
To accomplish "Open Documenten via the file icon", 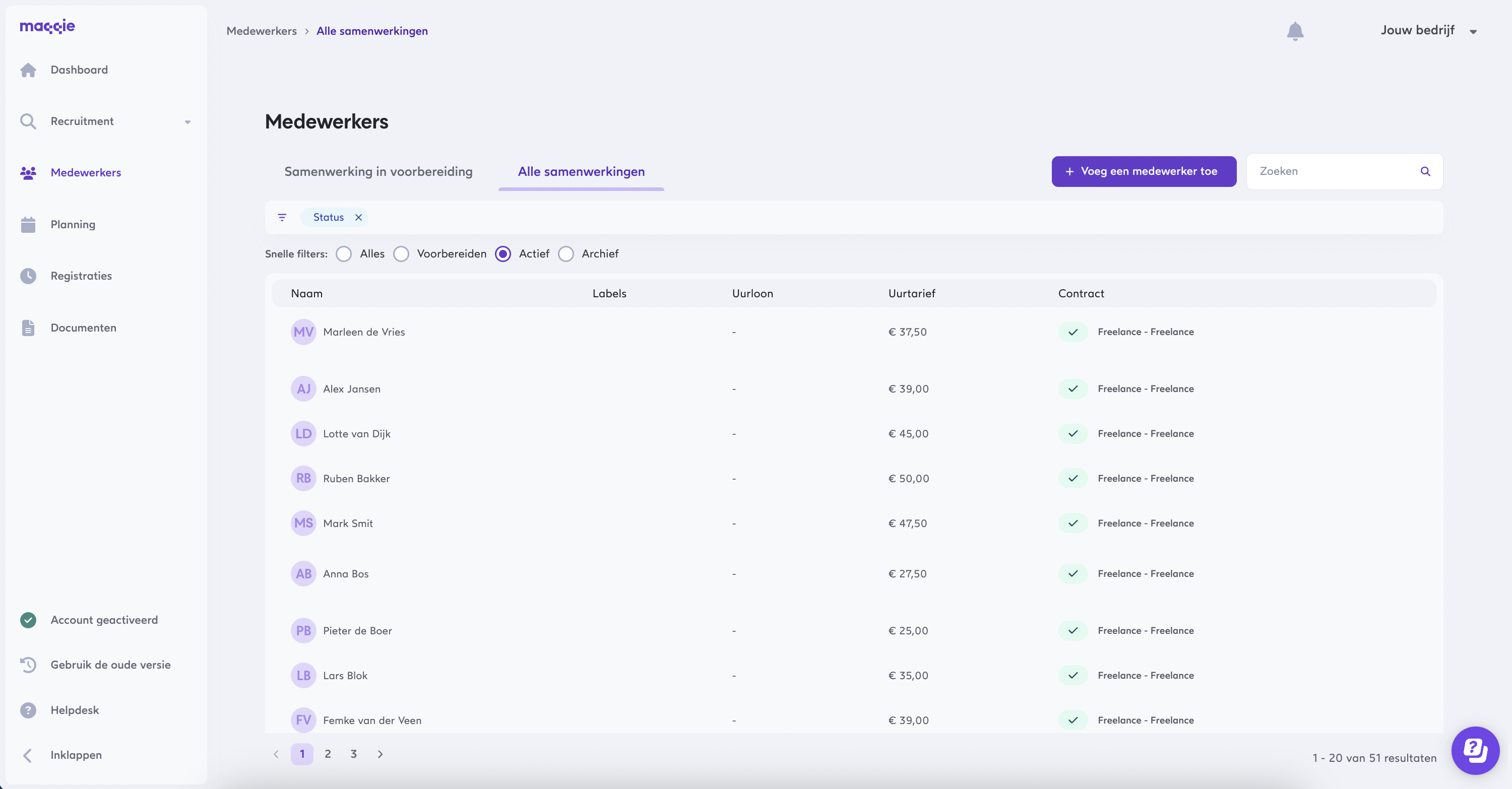I will pyautogui.click(x=28, y=328).
